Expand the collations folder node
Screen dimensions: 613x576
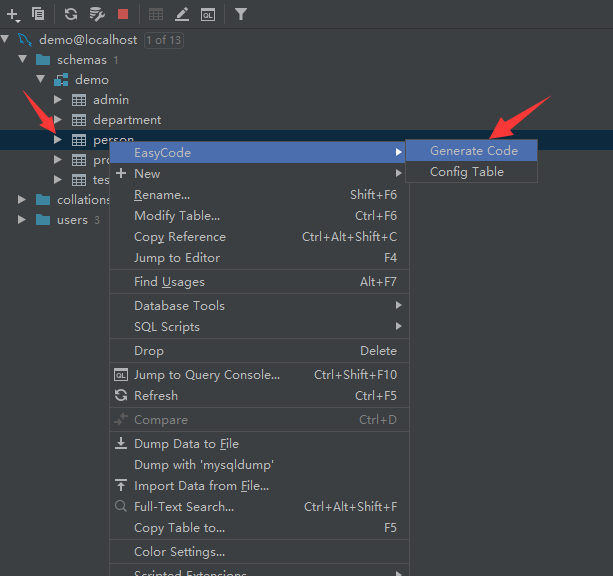tap(22, 199)
